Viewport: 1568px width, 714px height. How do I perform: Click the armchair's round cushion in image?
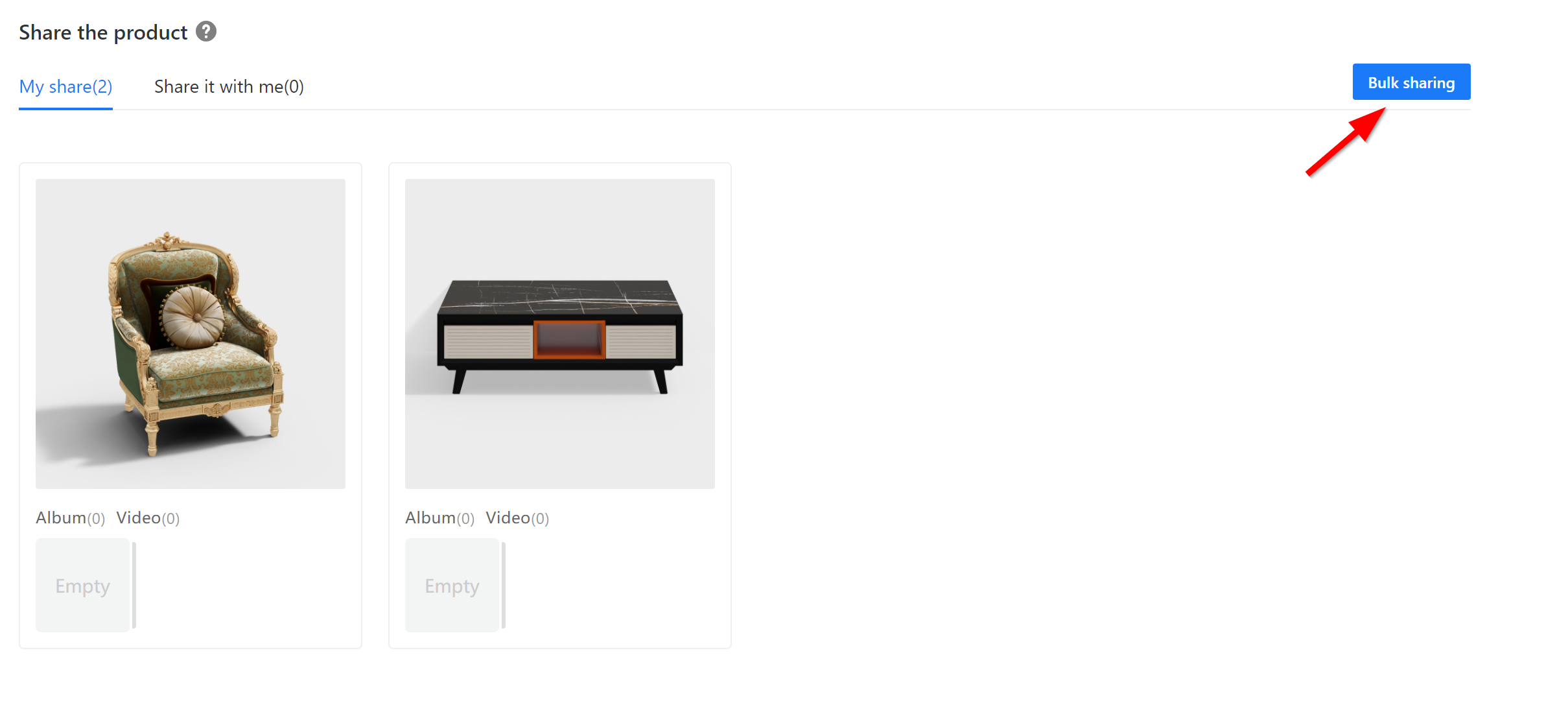click(193, 317)
